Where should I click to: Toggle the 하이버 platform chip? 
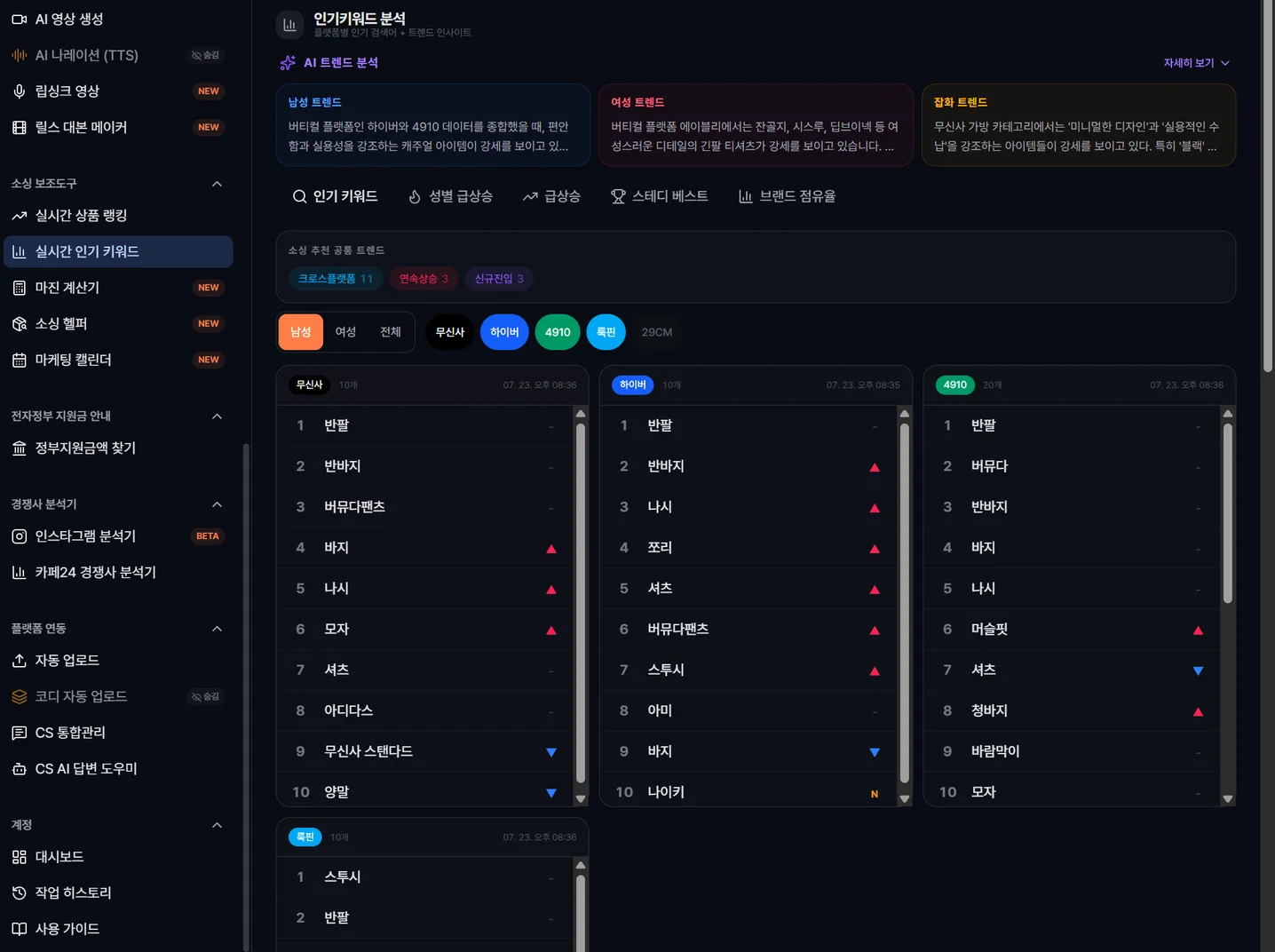[x=504, y=332]
